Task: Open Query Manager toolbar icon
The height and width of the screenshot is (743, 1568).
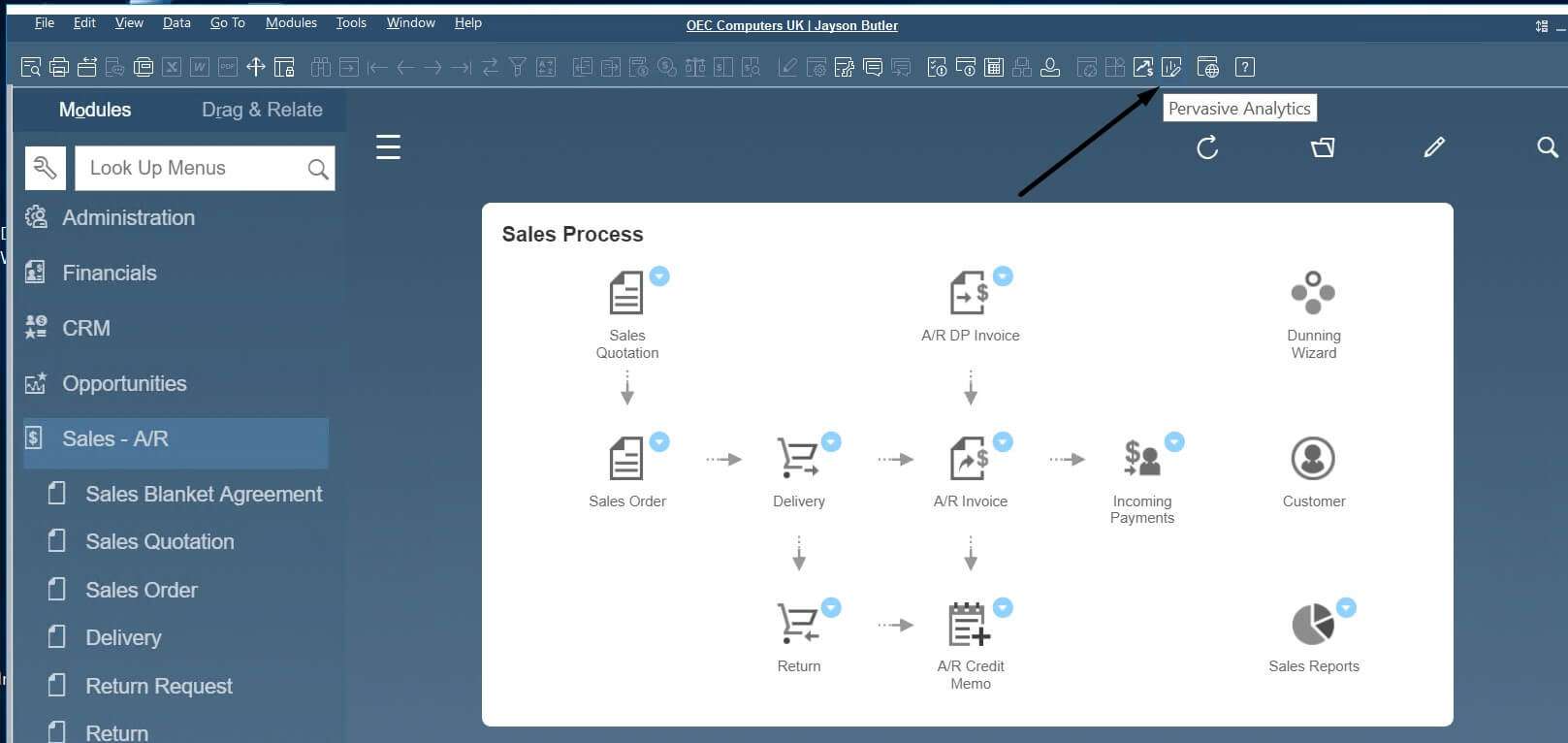Action: (x=845, y=67)
